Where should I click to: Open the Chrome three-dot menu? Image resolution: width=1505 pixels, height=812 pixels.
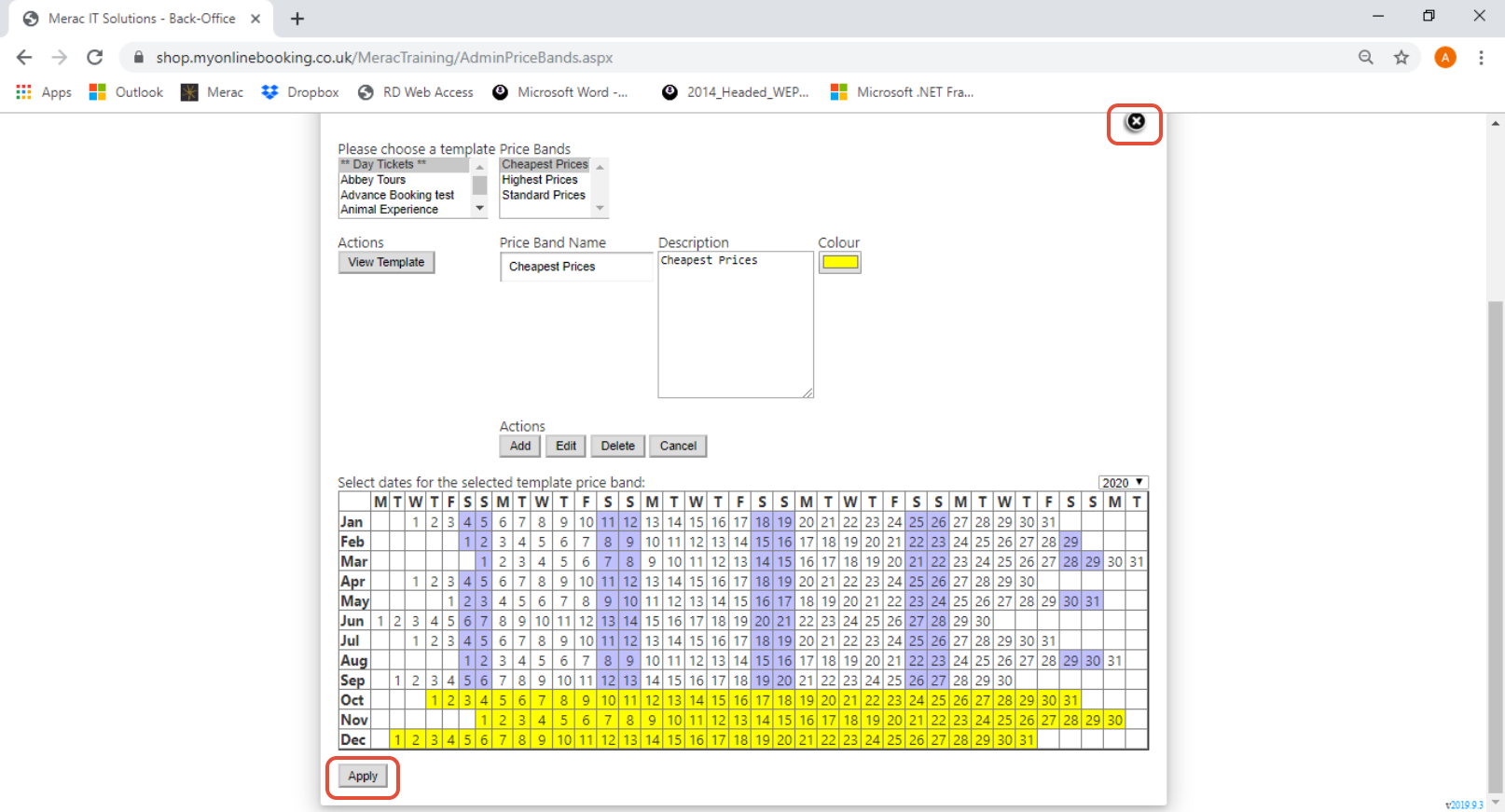1481,58
